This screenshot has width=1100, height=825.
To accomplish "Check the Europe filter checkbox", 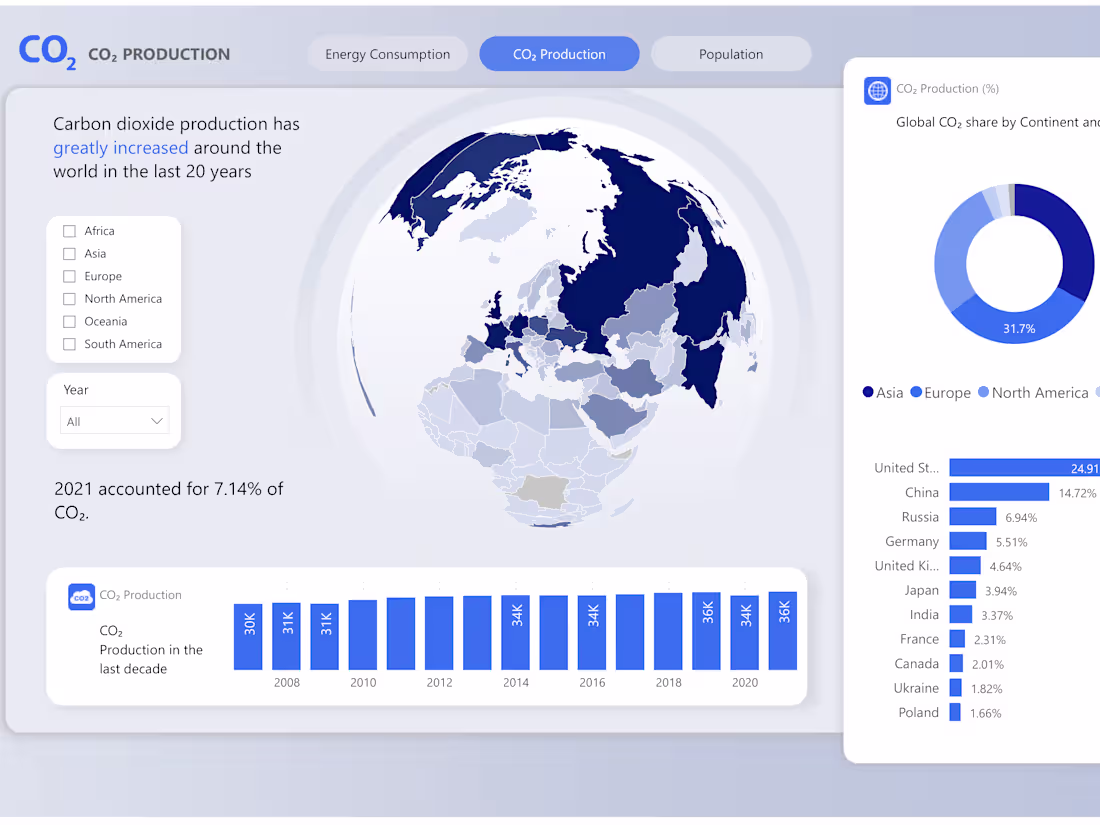I will click(x=69, y=276).
